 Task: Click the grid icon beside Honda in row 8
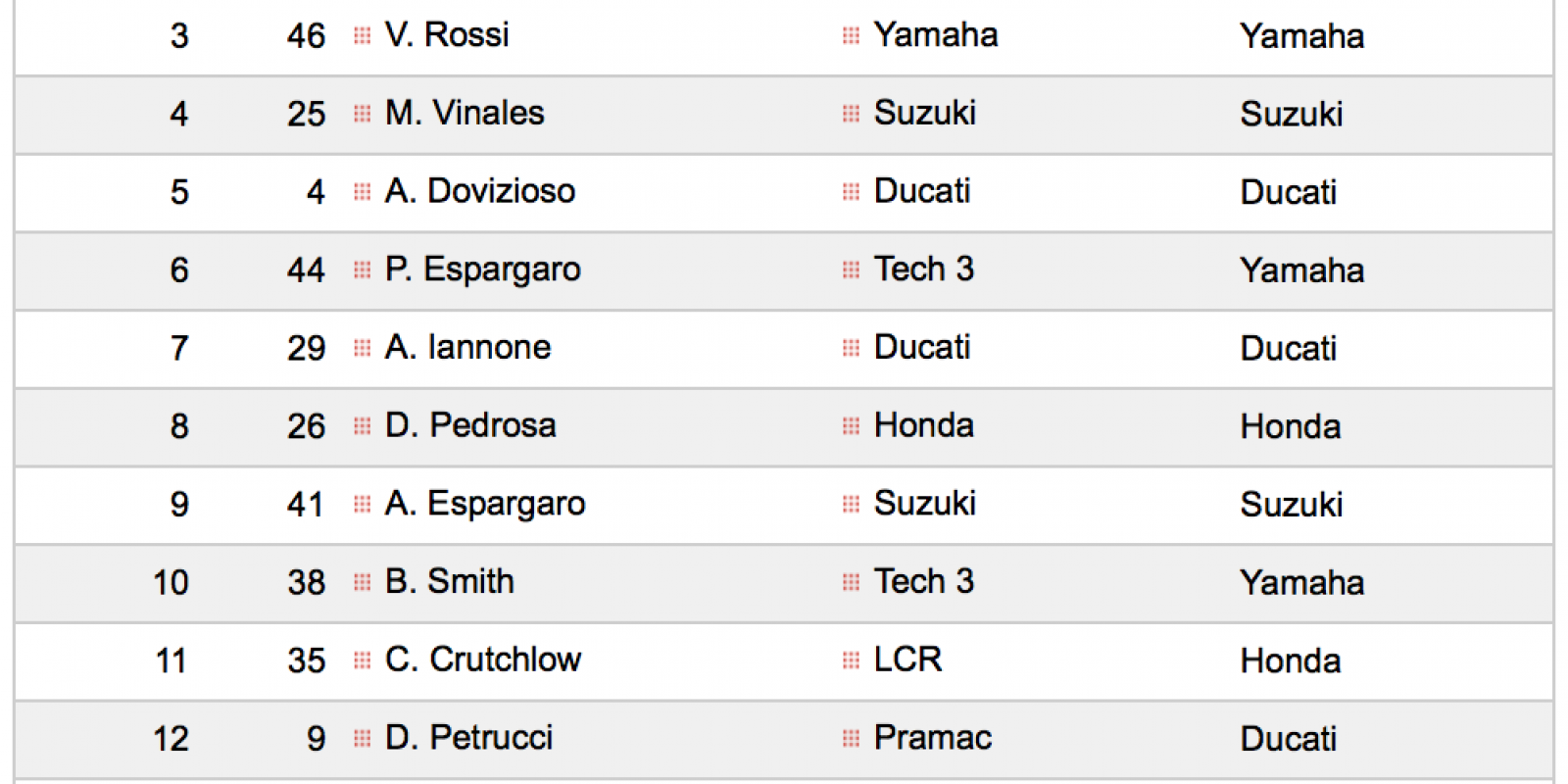click(851, 426)
